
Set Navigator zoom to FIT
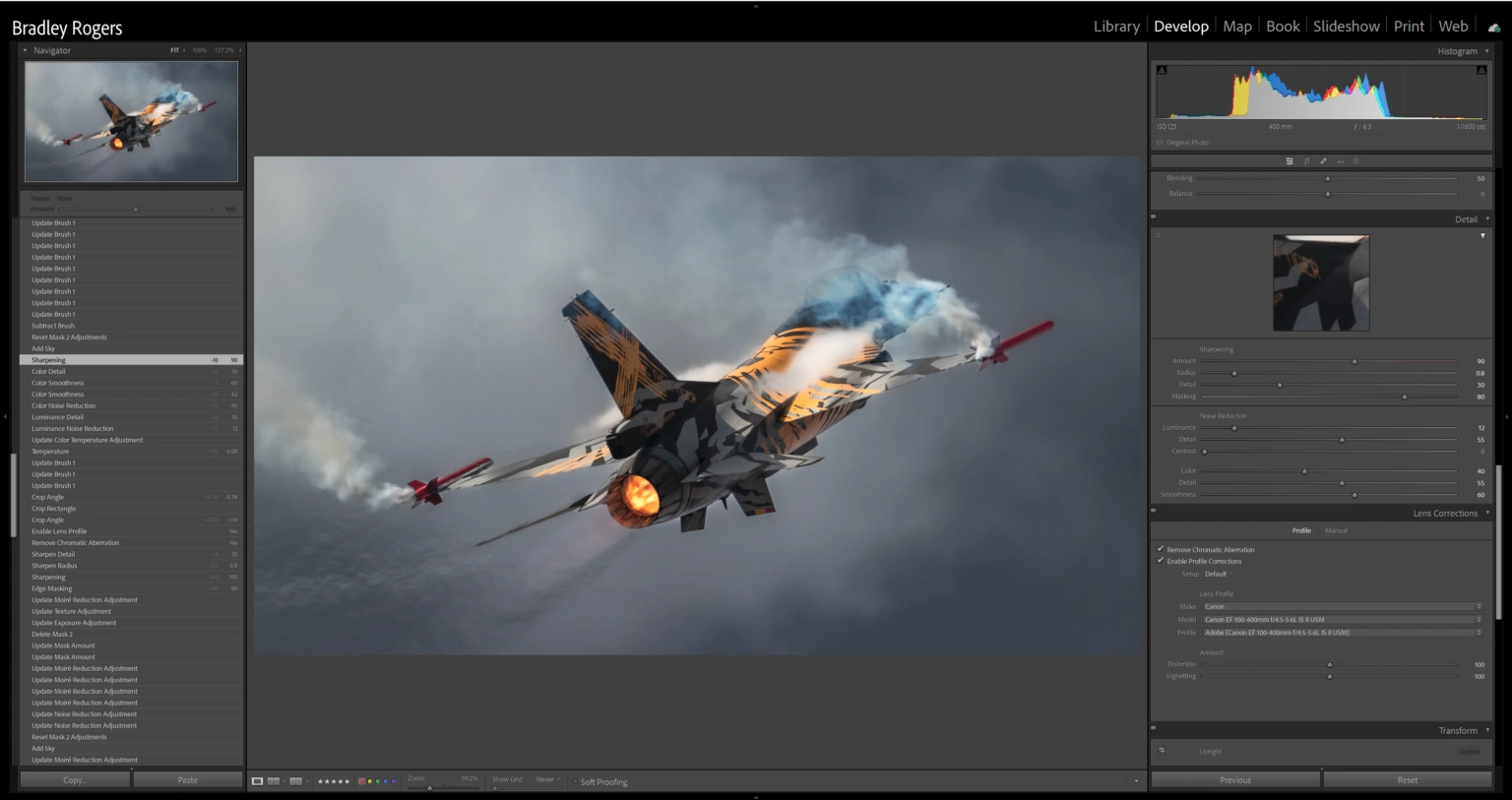coord(175,50)
